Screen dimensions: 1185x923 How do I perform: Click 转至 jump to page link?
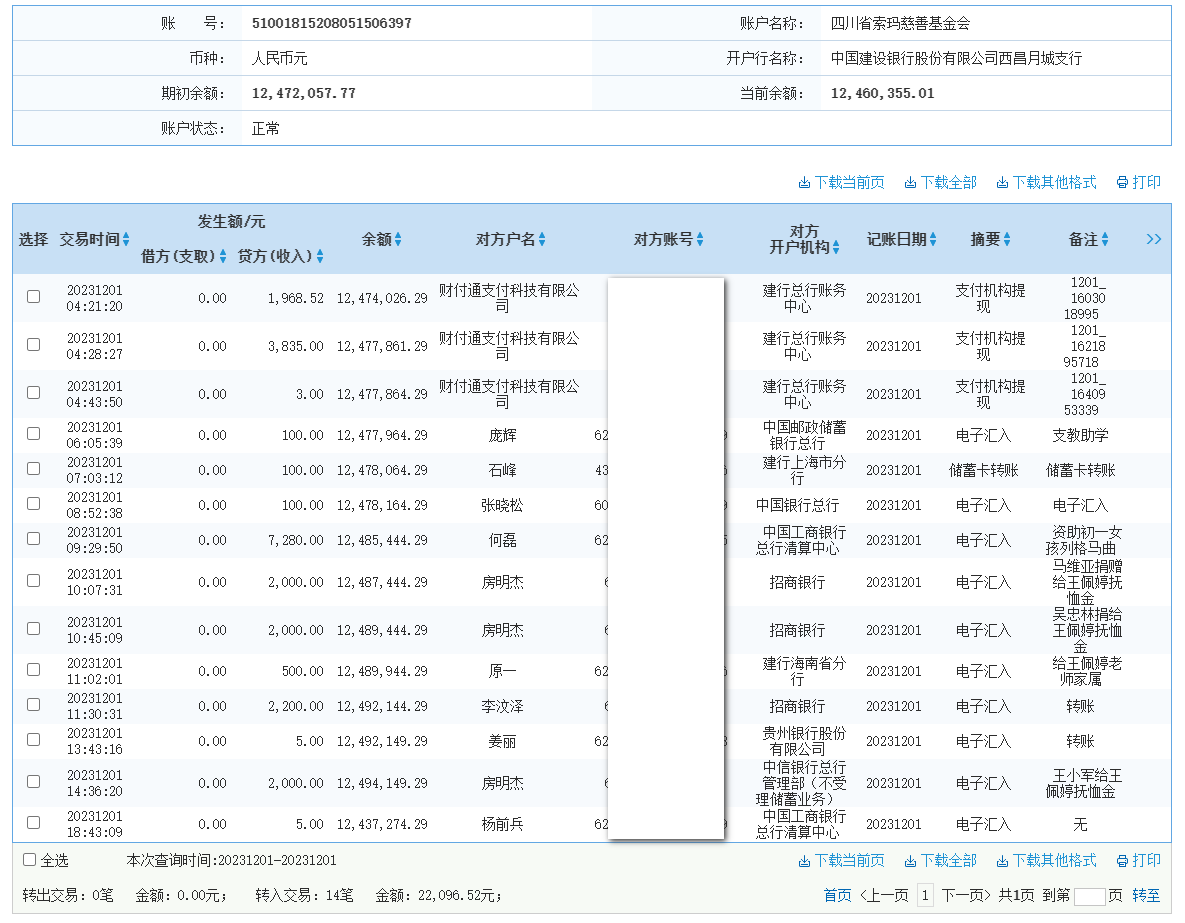point(1146,896)
